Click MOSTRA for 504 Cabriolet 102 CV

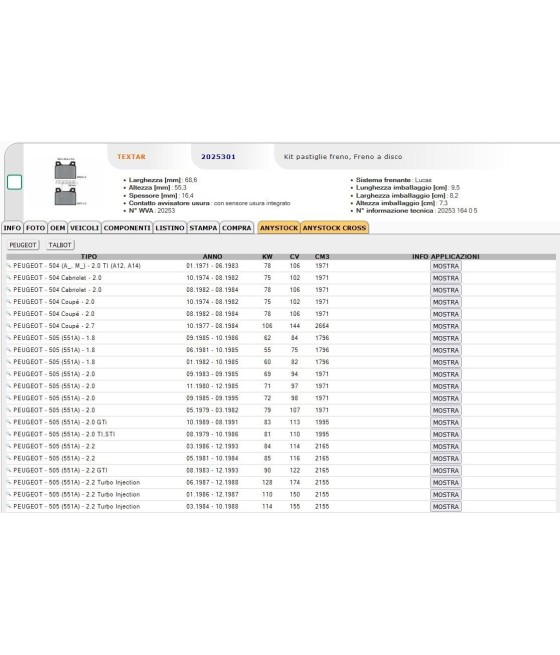[x=446, y=278]
